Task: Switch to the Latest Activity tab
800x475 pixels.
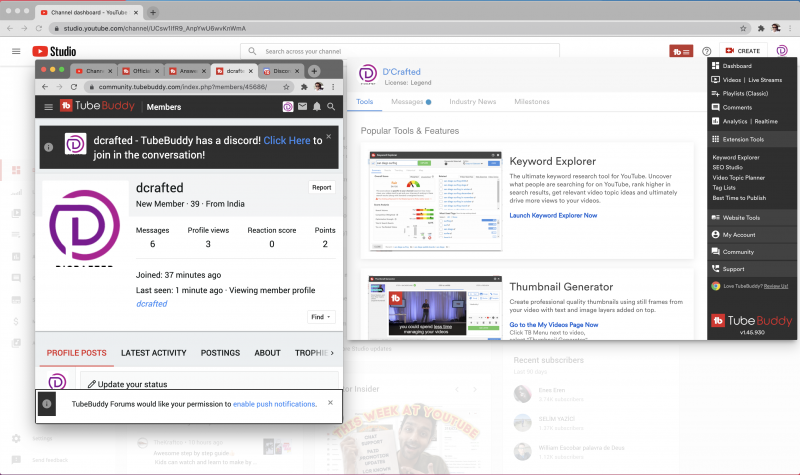Action: click(x=154, y=353)
